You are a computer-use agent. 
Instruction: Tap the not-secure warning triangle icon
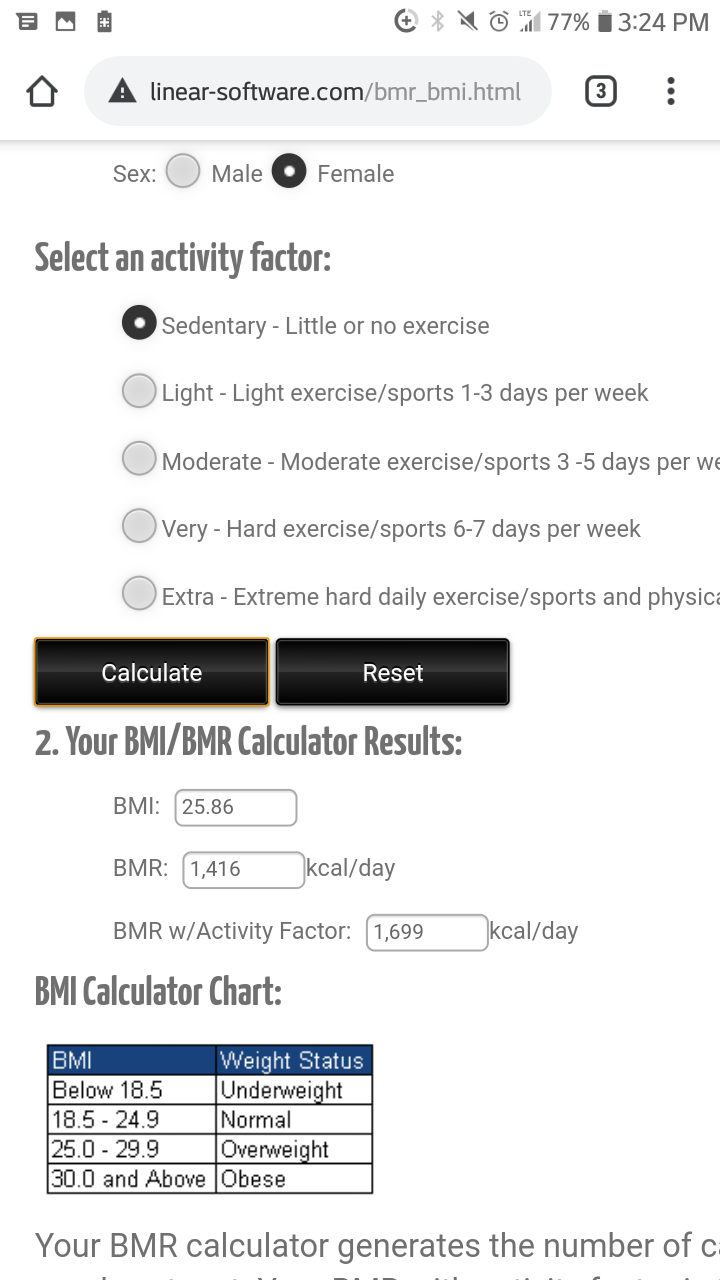coord(122,92)
